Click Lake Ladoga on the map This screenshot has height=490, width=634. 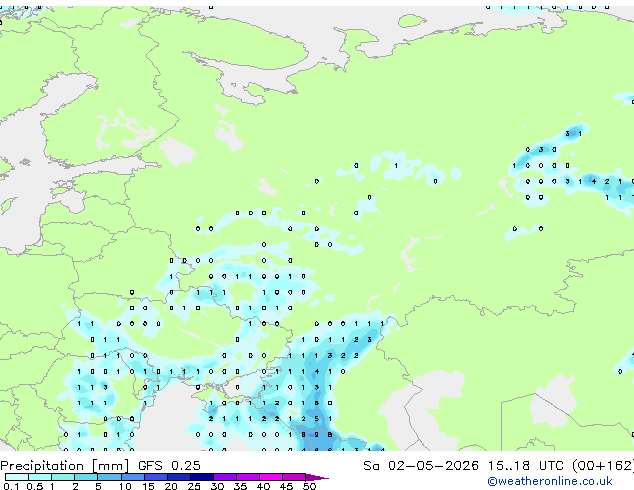click(x=178, y=151)
